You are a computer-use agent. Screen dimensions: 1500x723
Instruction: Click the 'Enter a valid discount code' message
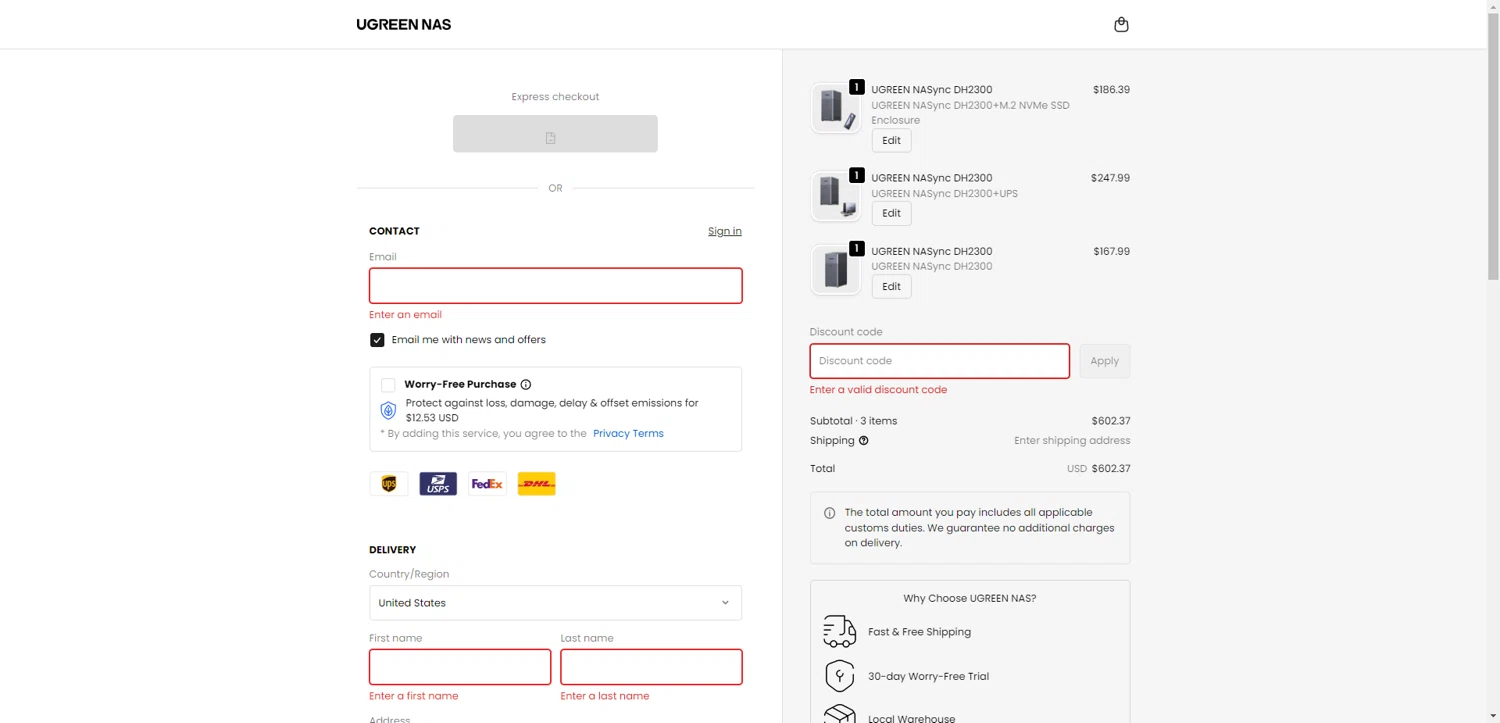(878, 390)
